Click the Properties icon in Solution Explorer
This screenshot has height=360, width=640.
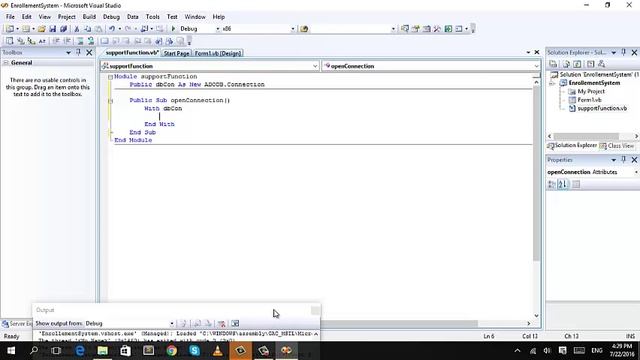coord(553,64)
